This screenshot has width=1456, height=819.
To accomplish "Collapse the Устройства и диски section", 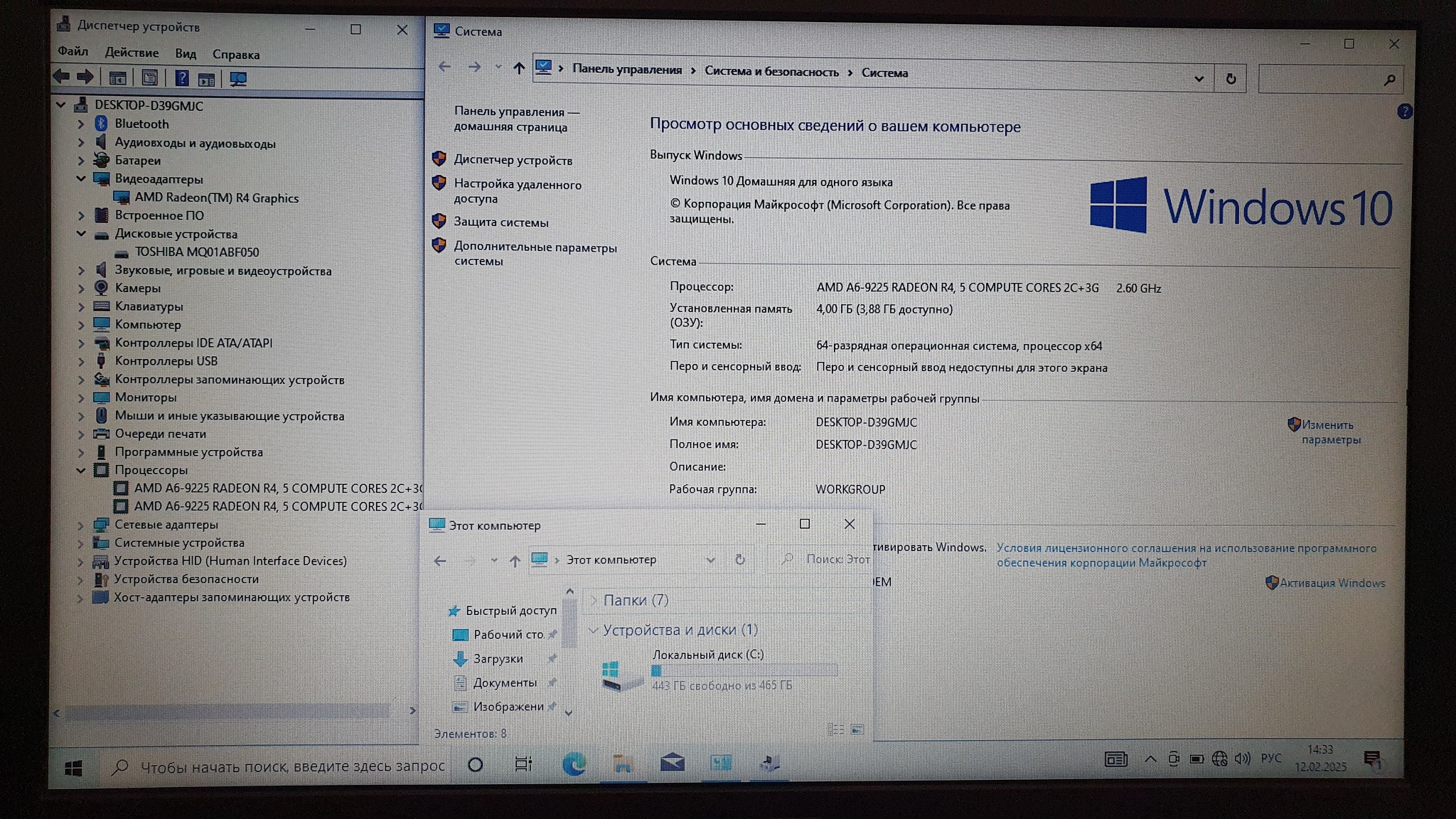I will point(593,631).
